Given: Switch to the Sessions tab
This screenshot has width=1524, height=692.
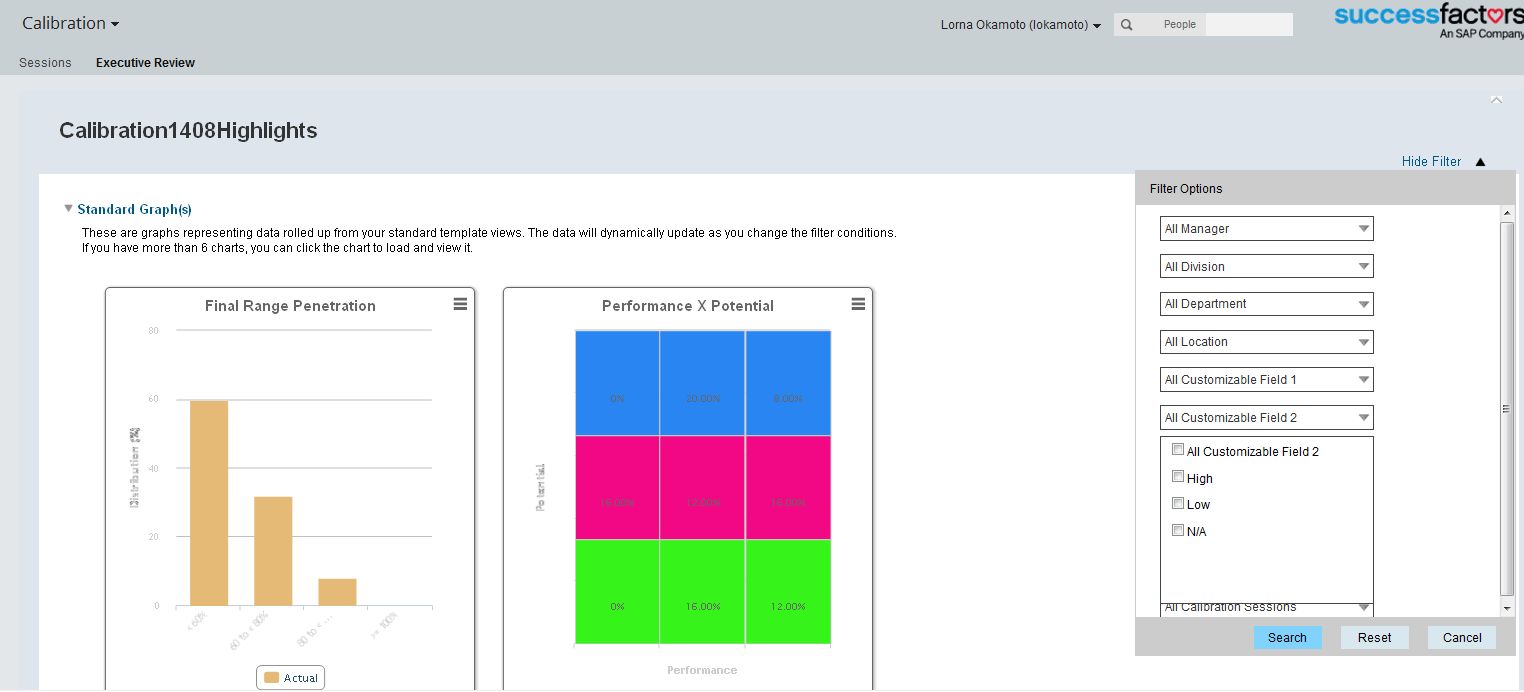Looking at the screenshot, I should pyautogui.click(x=45, y=63).
